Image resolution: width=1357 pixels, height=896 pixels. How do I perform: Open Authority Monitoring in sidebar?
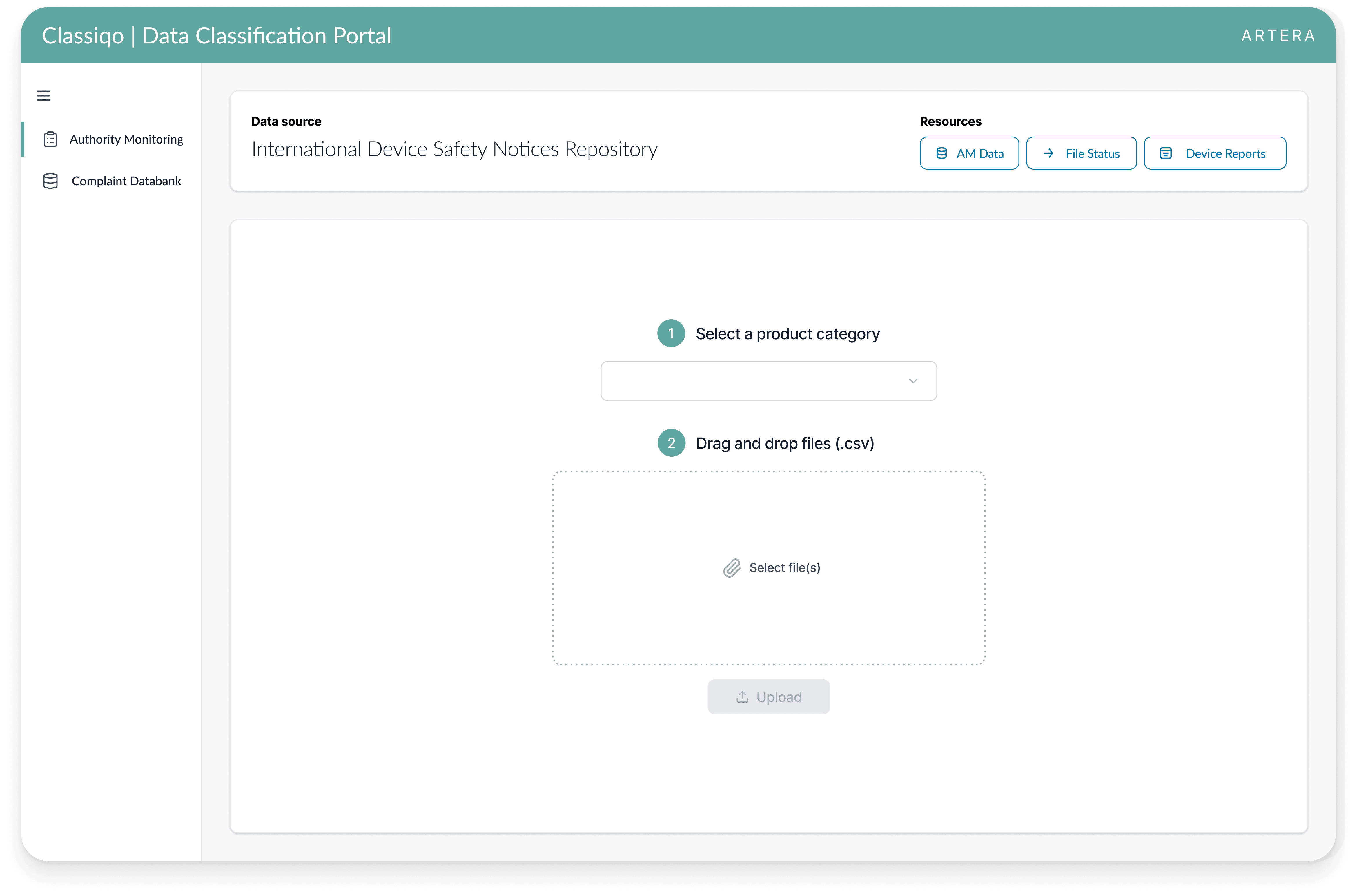[126, 139]
